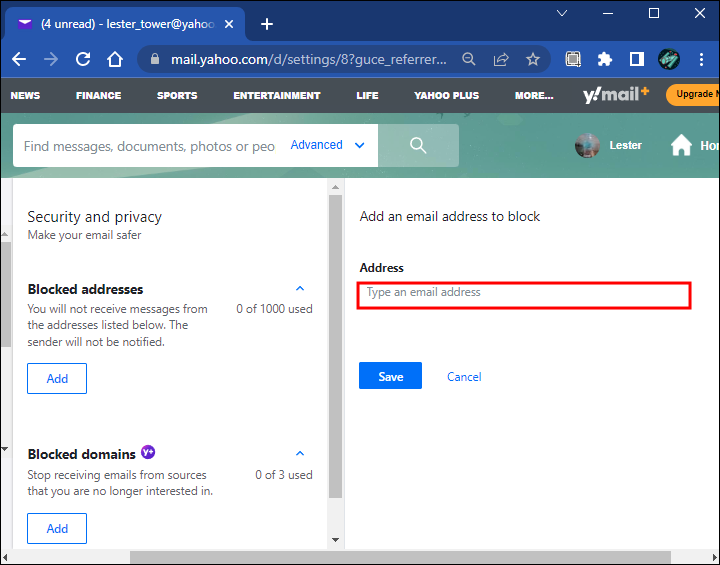
Task: Click the browser side panel icon
Action: point(636,59)
